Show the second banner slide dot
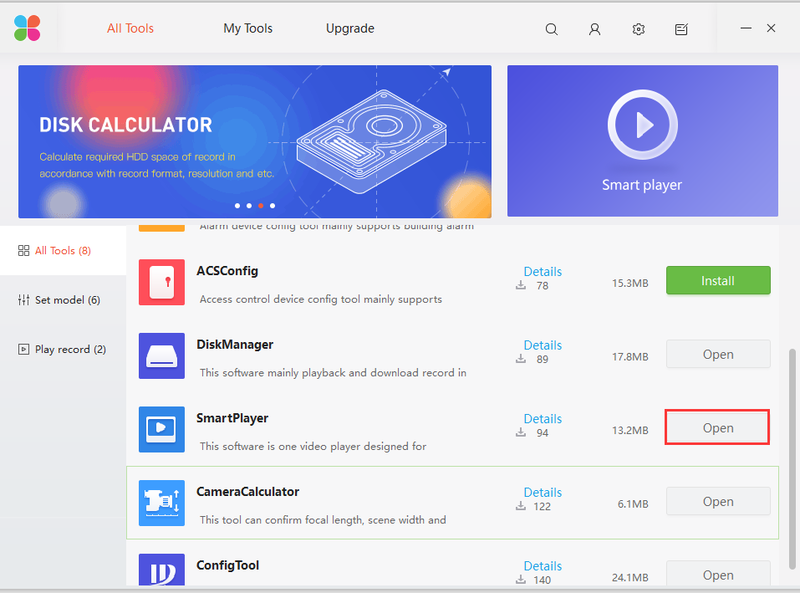800x593 pixels. 249,206
